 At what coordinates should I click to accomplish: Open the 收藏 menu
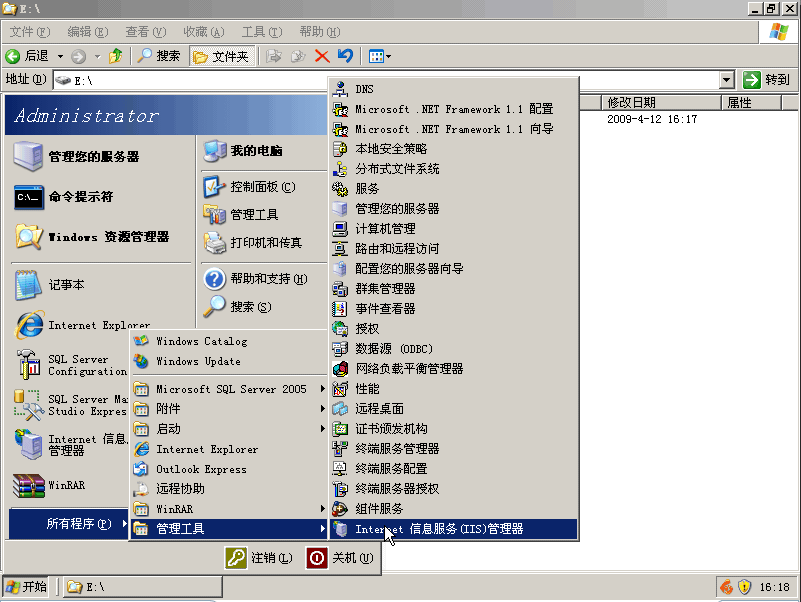click(204, 32)
